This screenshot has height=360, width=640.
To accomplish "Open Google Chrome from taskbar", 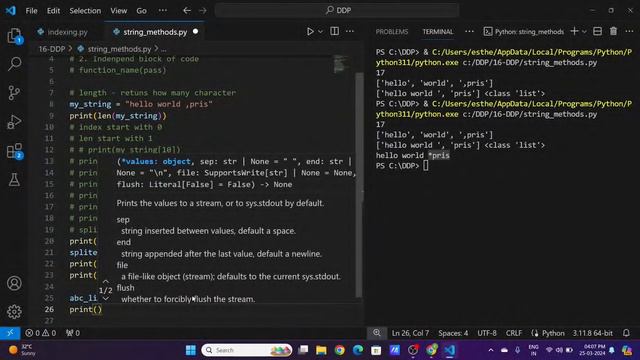I will [340, 350].
